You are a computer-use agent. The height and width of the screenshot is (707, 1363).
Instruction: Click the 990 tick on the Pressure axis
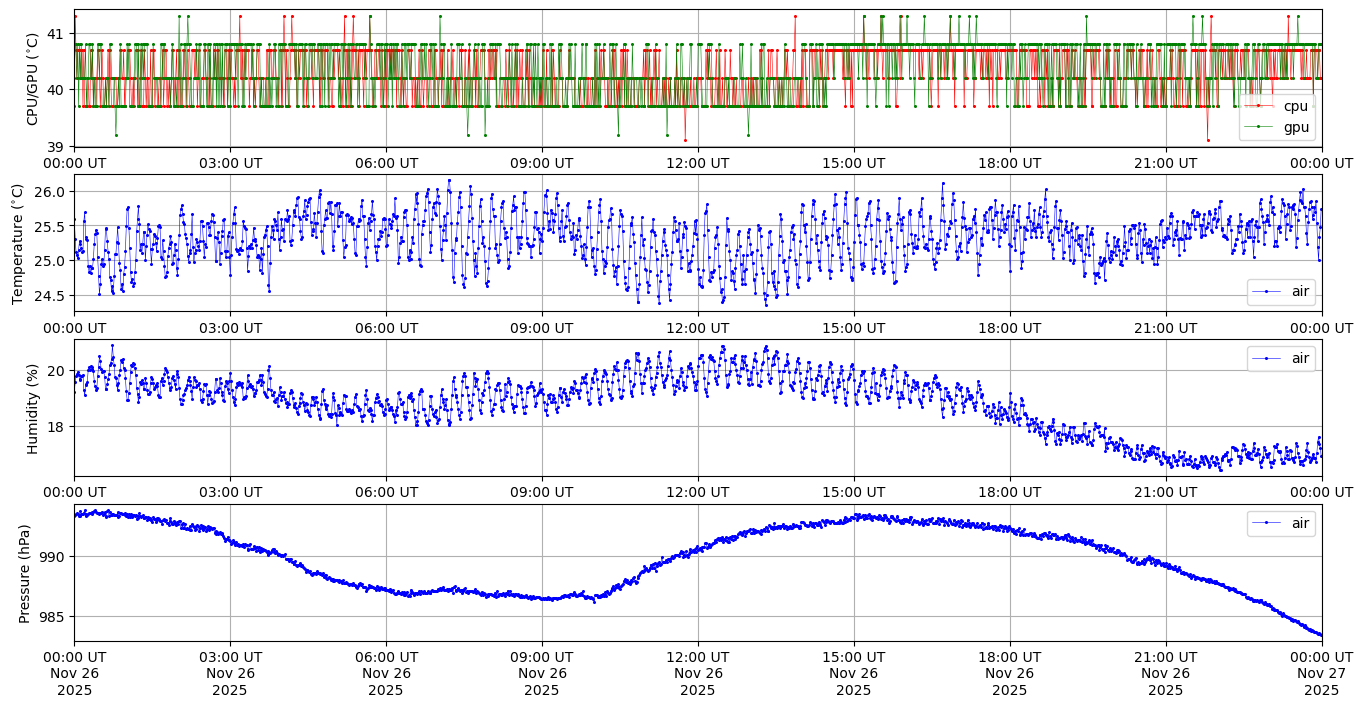pos(52,556)
